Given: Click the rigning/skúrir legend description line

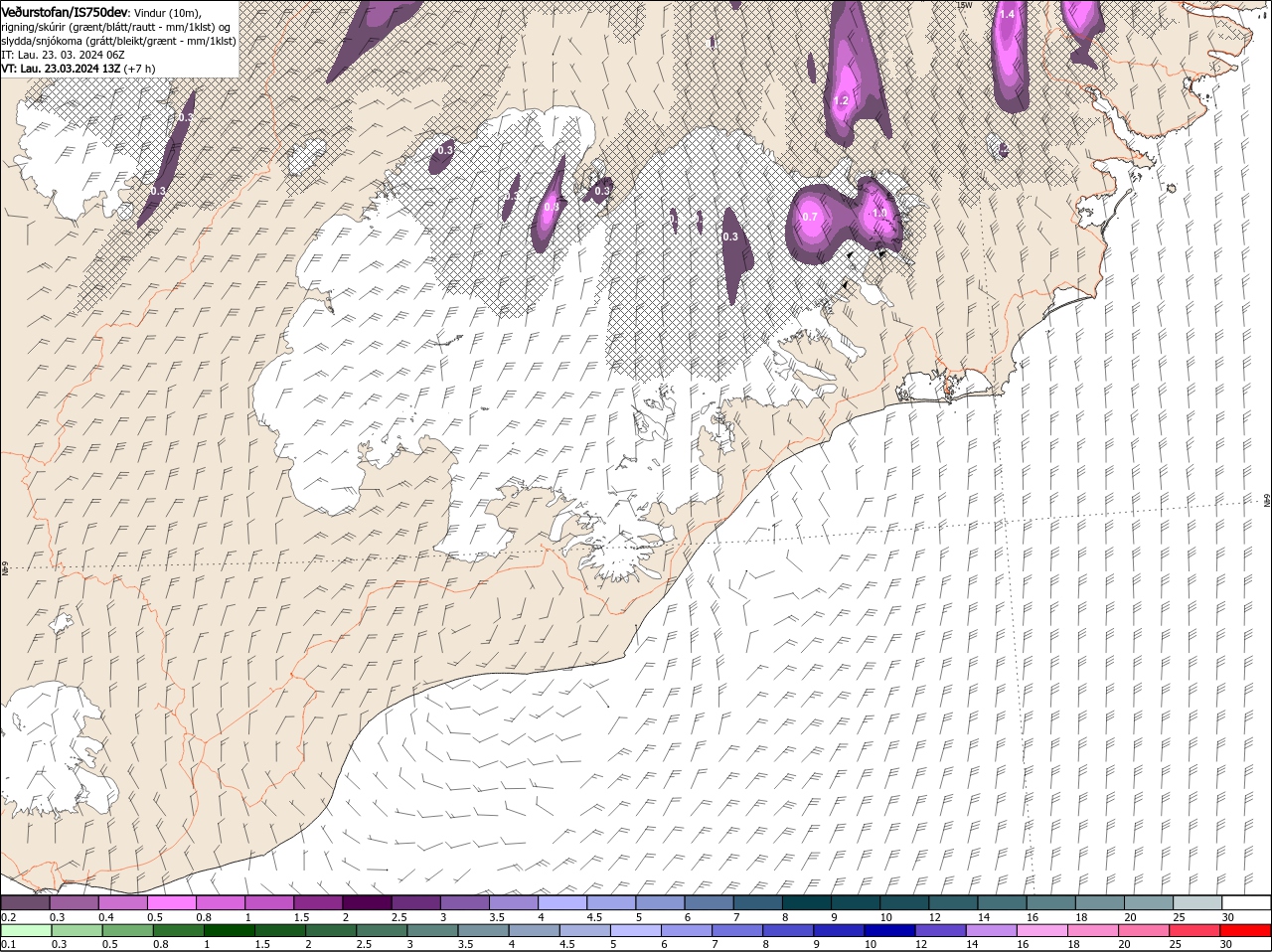Looking at the screenshot, I should coord(115,27).
